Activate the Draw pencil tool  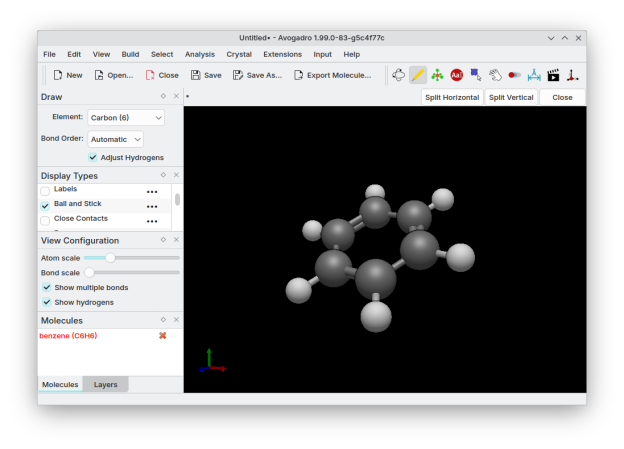tap(418, 75)
